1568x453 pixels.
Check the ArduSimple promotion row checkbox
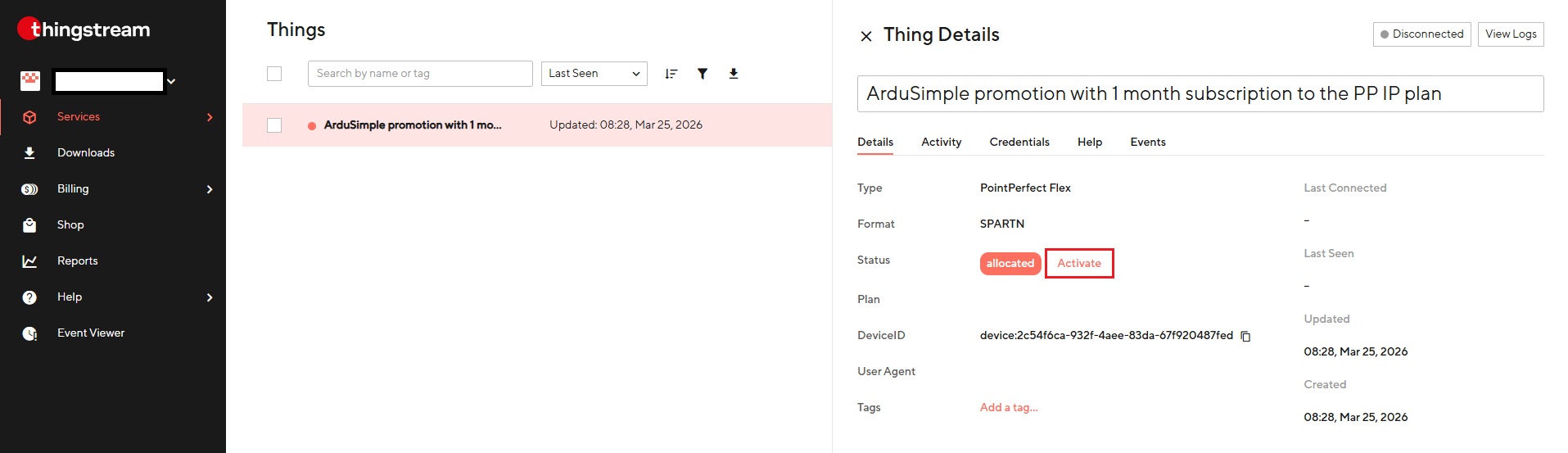click(274, 125)
